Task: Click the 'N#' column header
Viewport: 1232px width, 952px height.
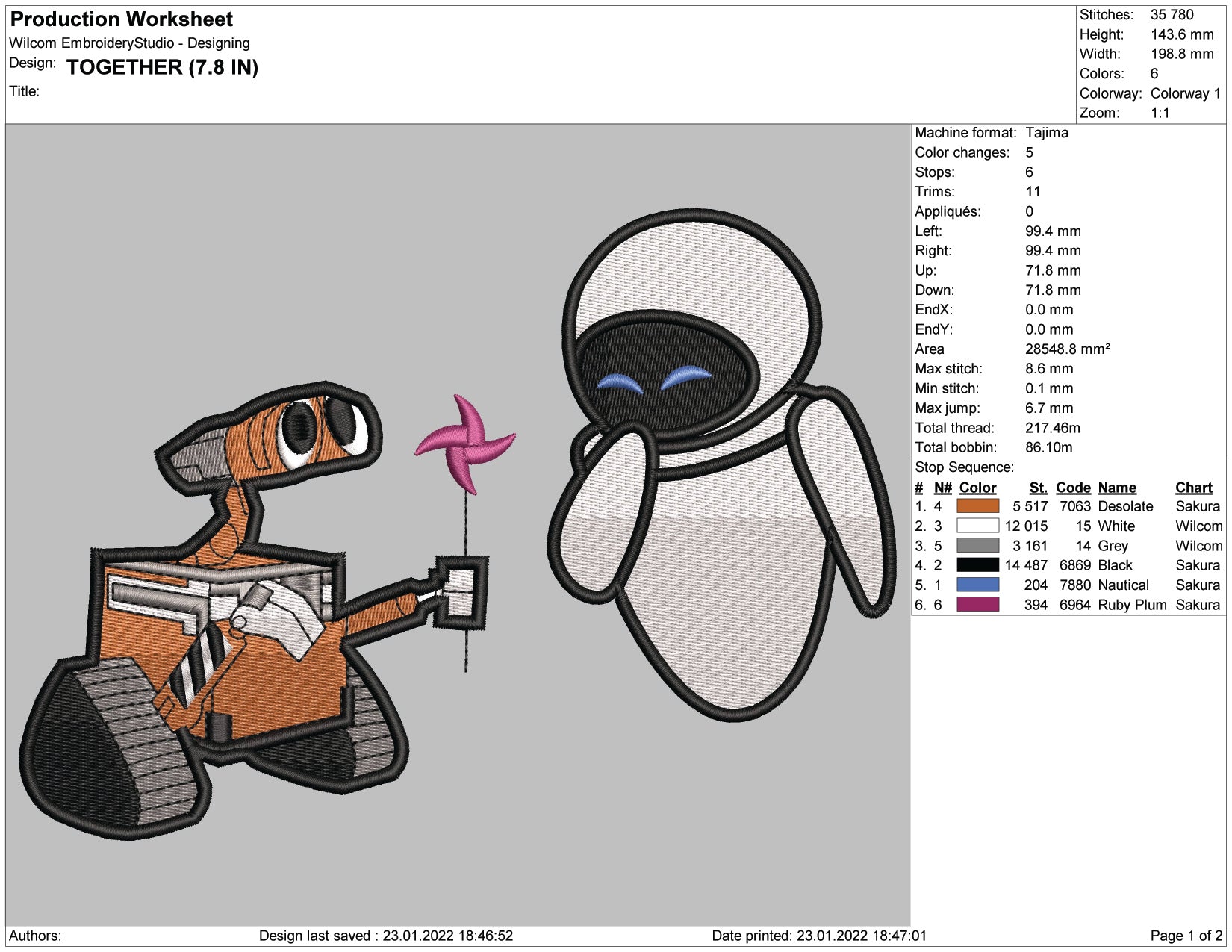Action: click(x=942, y=488)
